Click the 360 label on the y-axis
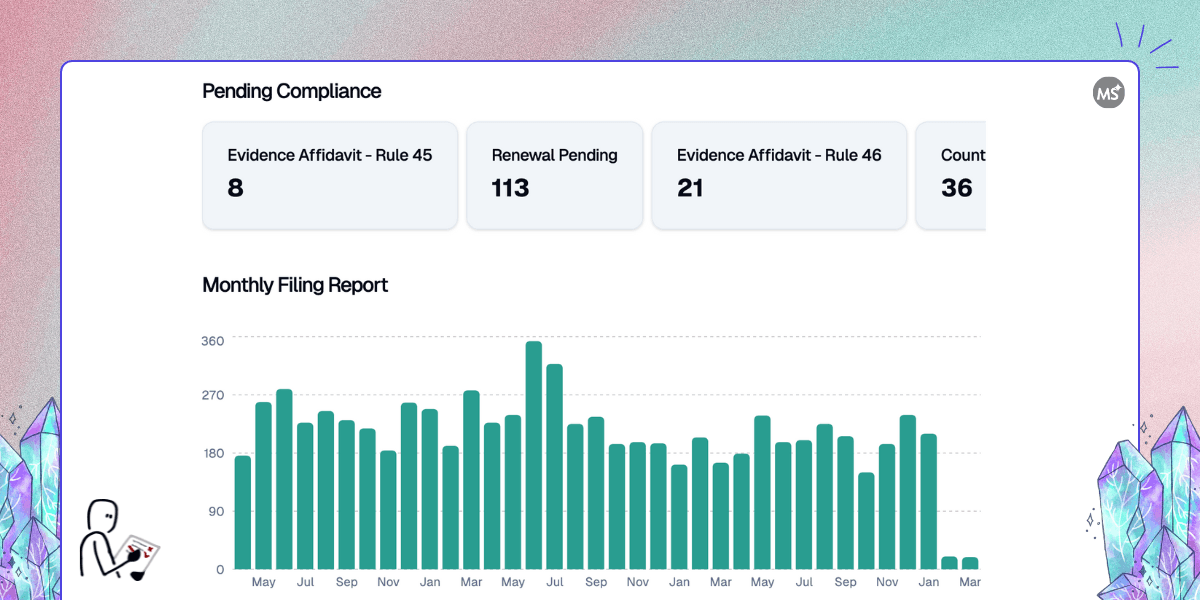 pyautogui.click(x=214, y=340)
